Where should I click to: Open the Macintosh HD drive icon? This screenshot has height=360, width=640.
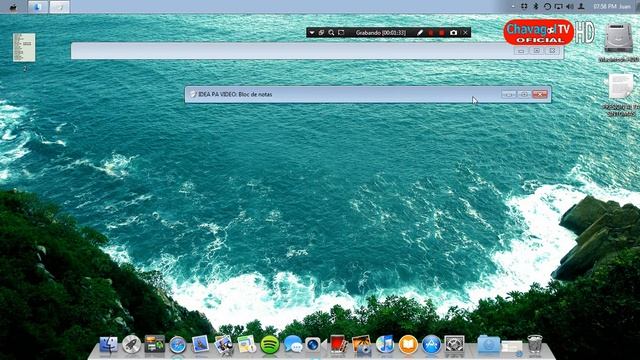[x=618, y=38]
